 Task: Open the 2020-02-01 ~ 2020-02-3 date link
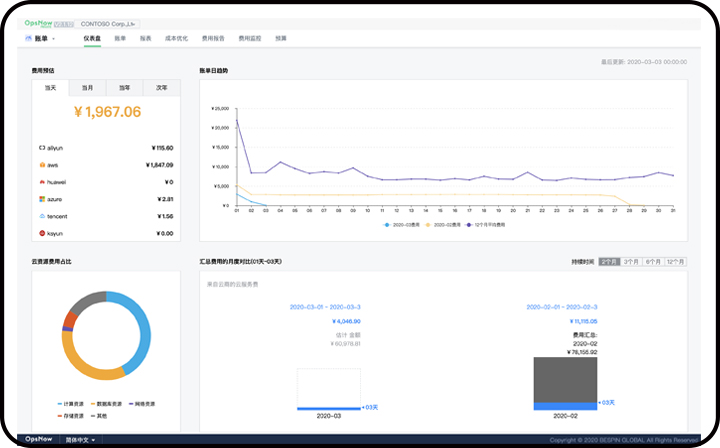(562, 307)
